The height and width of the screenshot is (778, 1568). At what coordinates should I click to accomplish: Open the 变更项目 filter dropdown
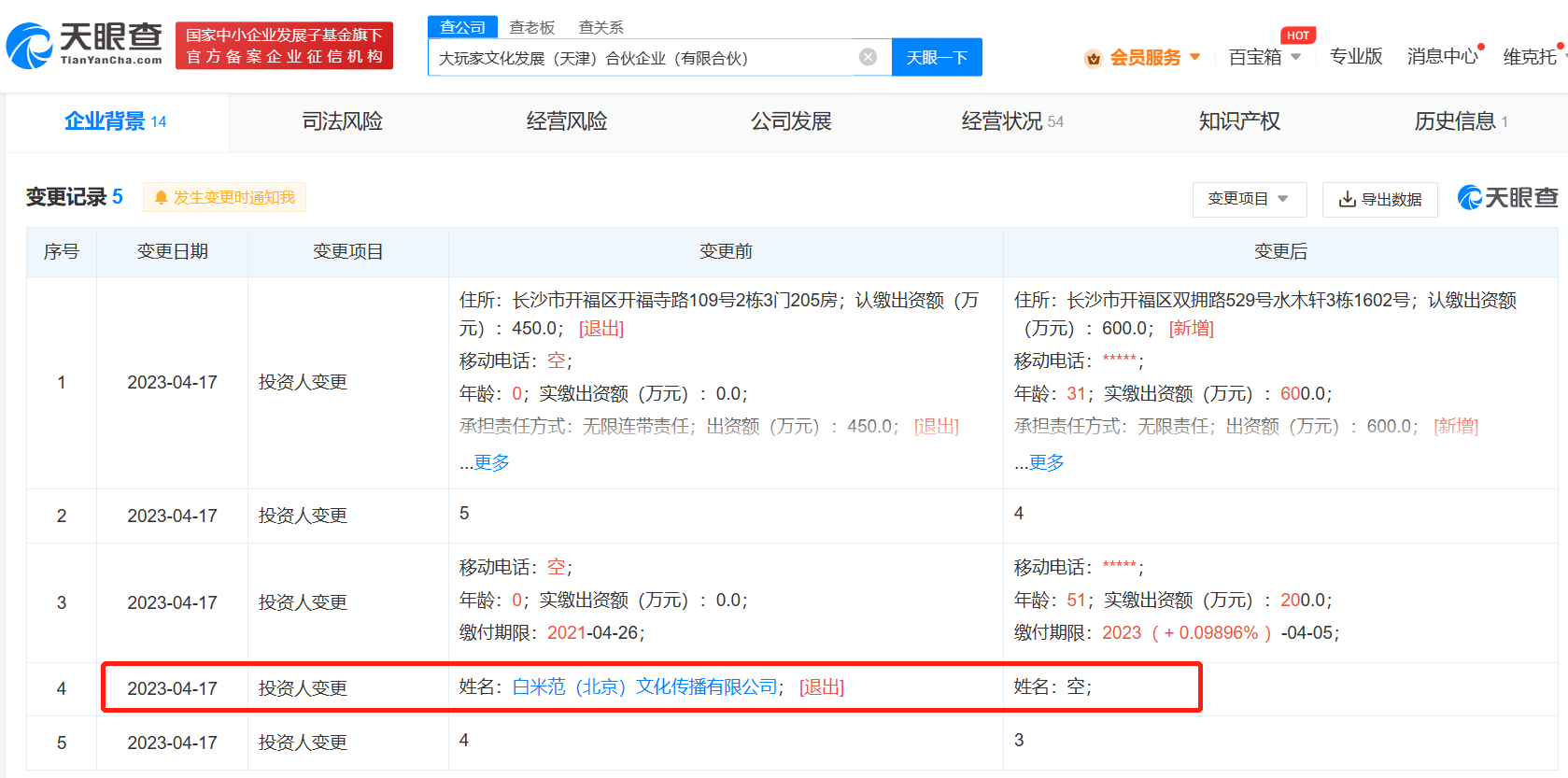(x=1250, y=199)
